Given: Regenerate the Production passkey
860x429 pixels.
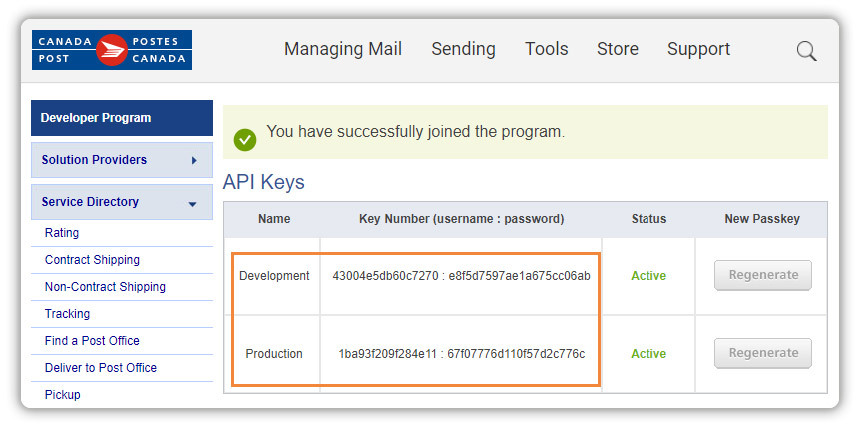Looking at the screenshot, I should (x=762, y=353).
